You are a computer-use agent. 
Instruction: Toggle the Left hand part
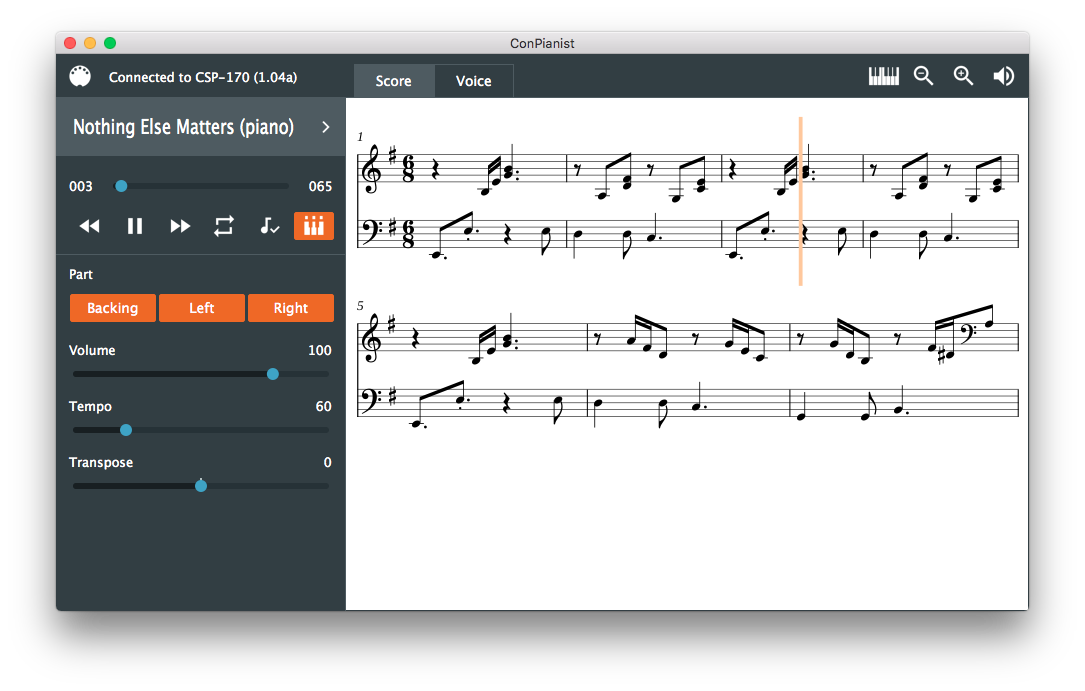pyautogui.click(x=202, y=308)
